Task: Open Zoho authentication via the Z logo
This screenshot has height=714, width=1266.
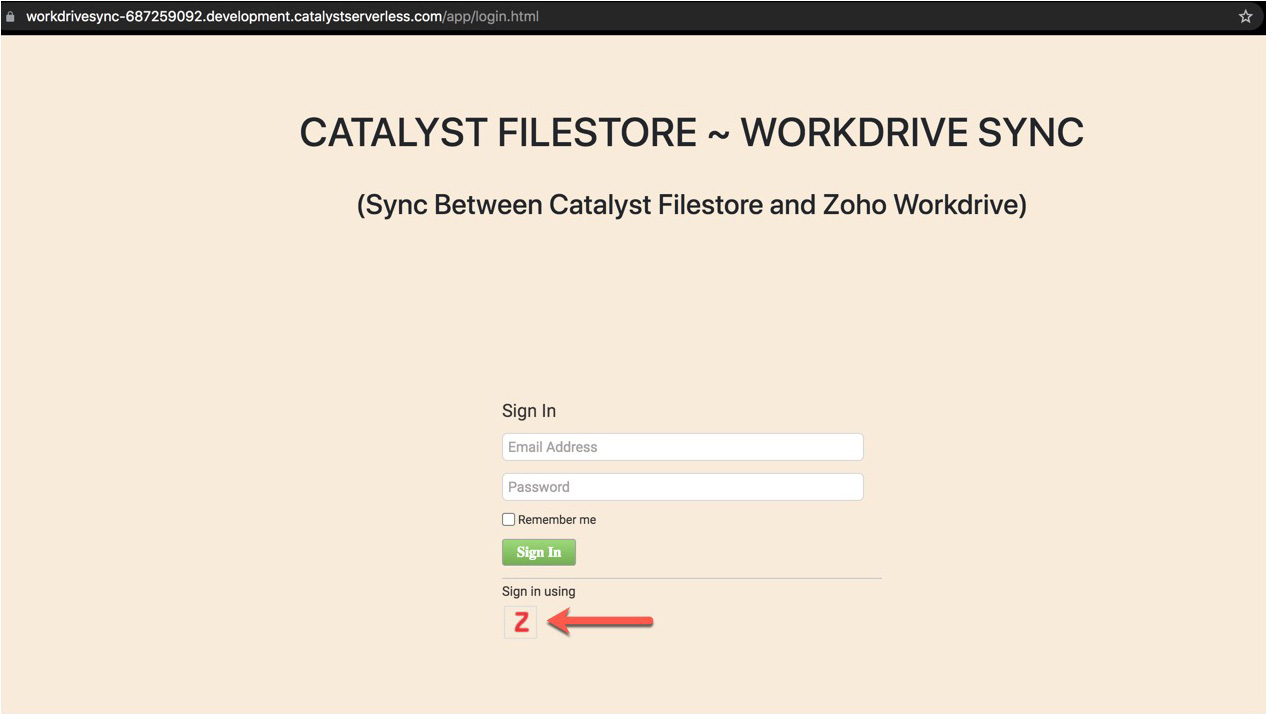Action: 519,621
